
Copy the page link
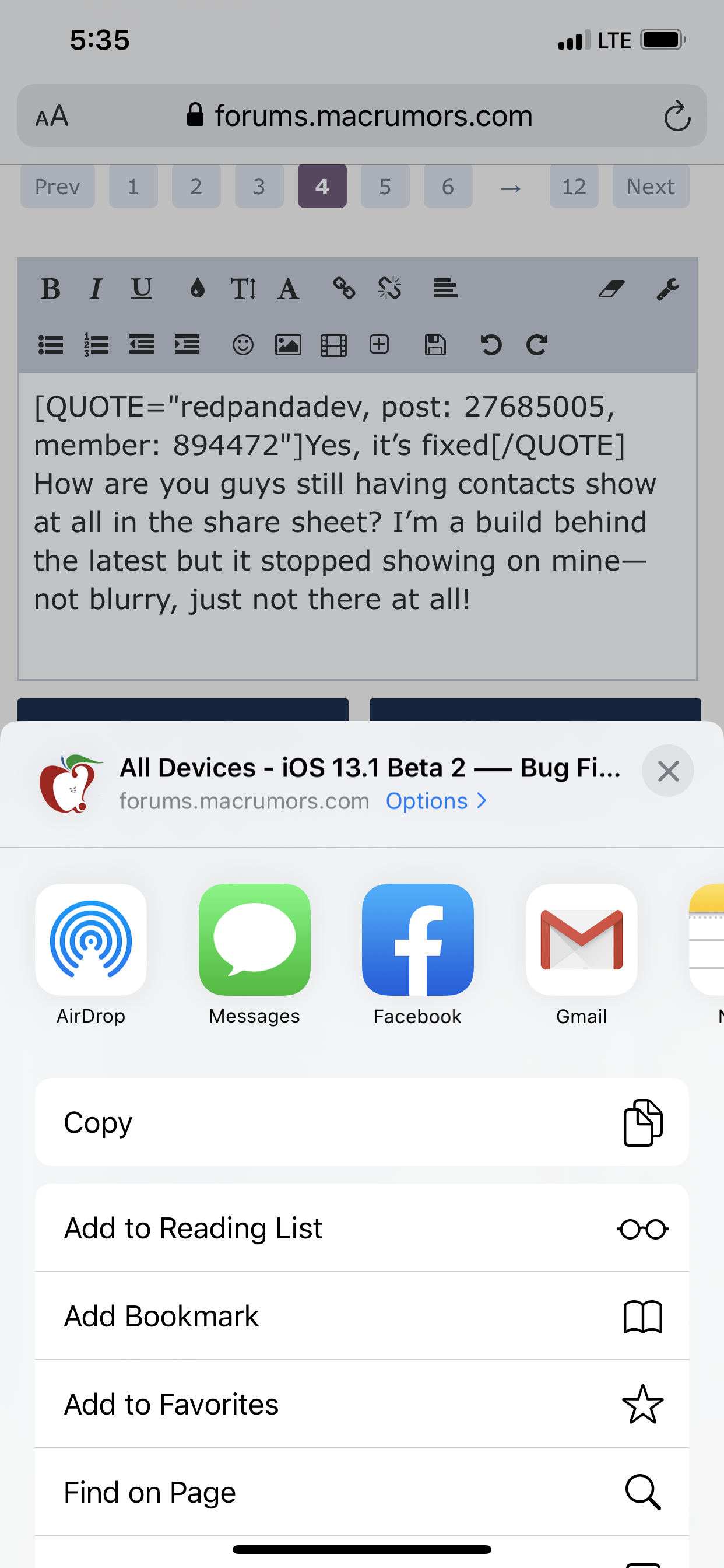[x=362, y=1122]
